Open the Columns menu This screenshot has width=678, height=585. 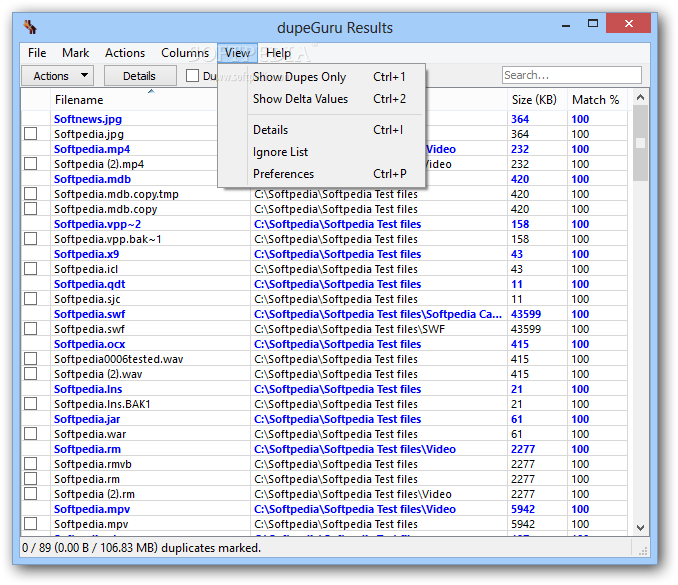pos(185,53)
